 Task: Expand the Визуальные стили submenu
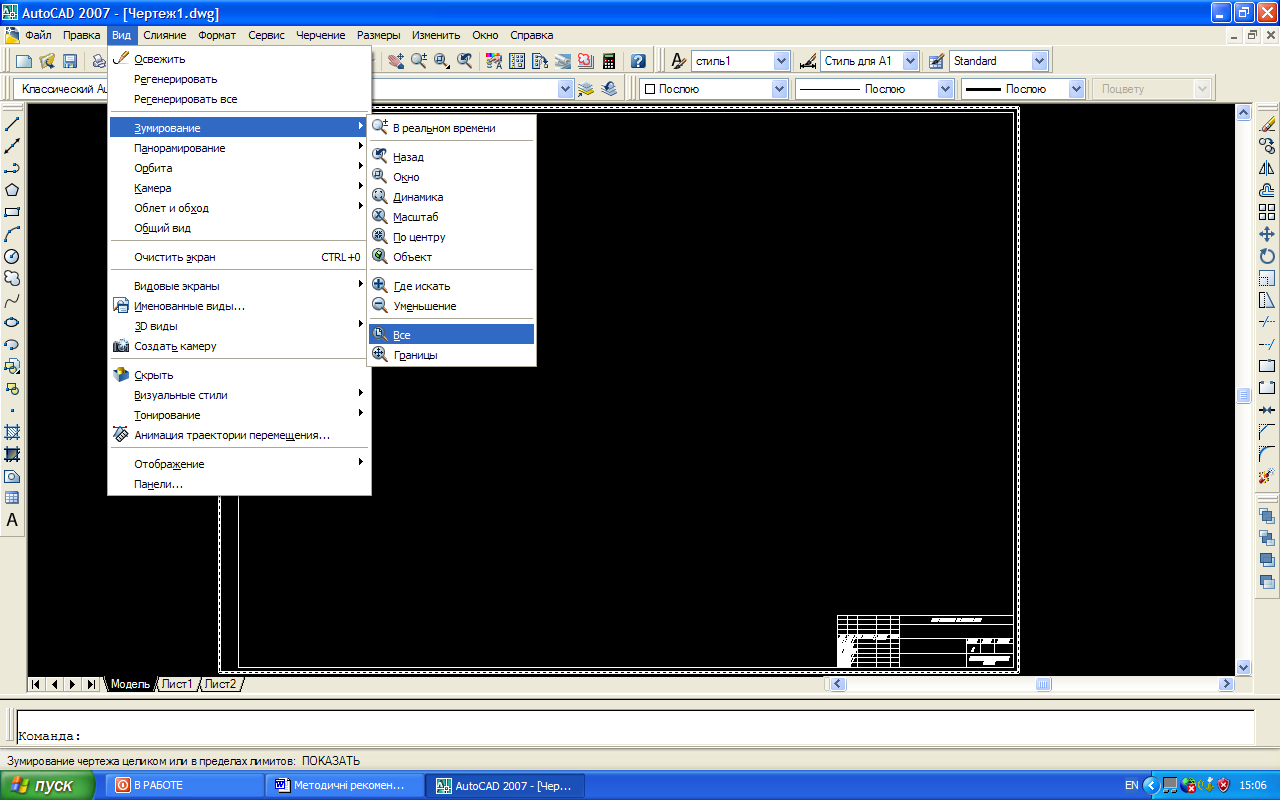240,395
